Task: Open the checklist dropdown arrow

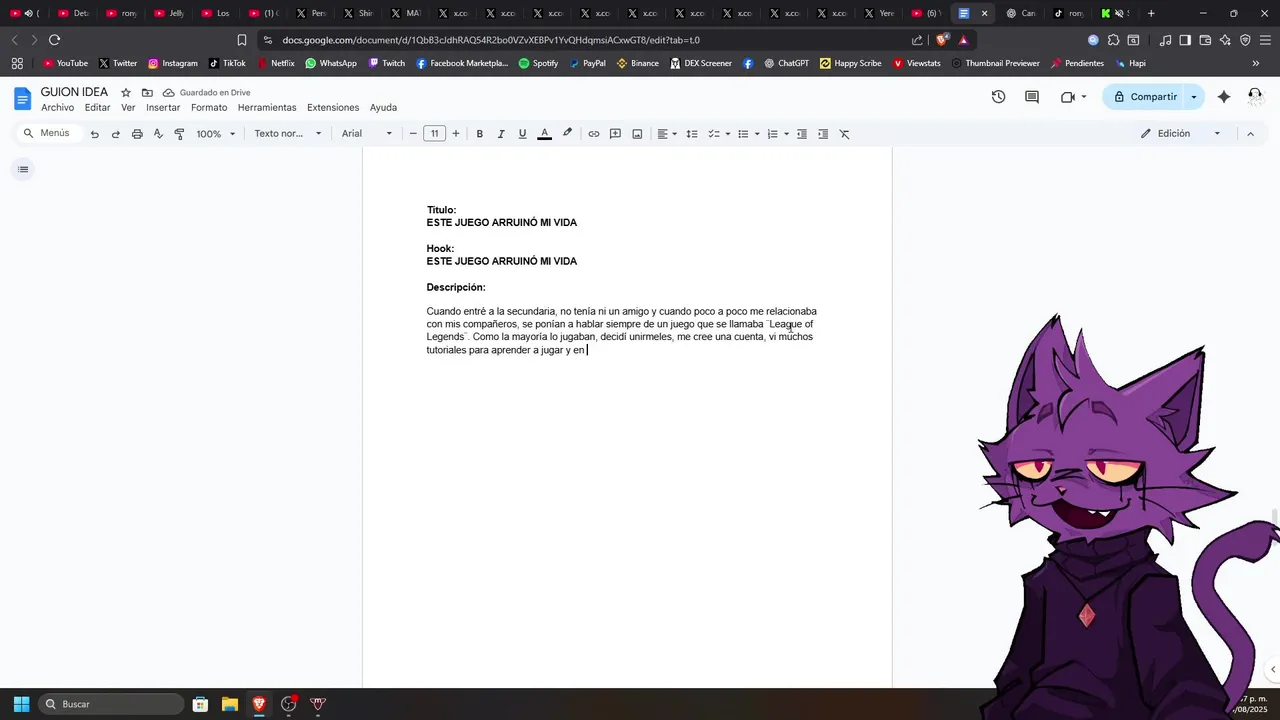Action: pos(728,134)
